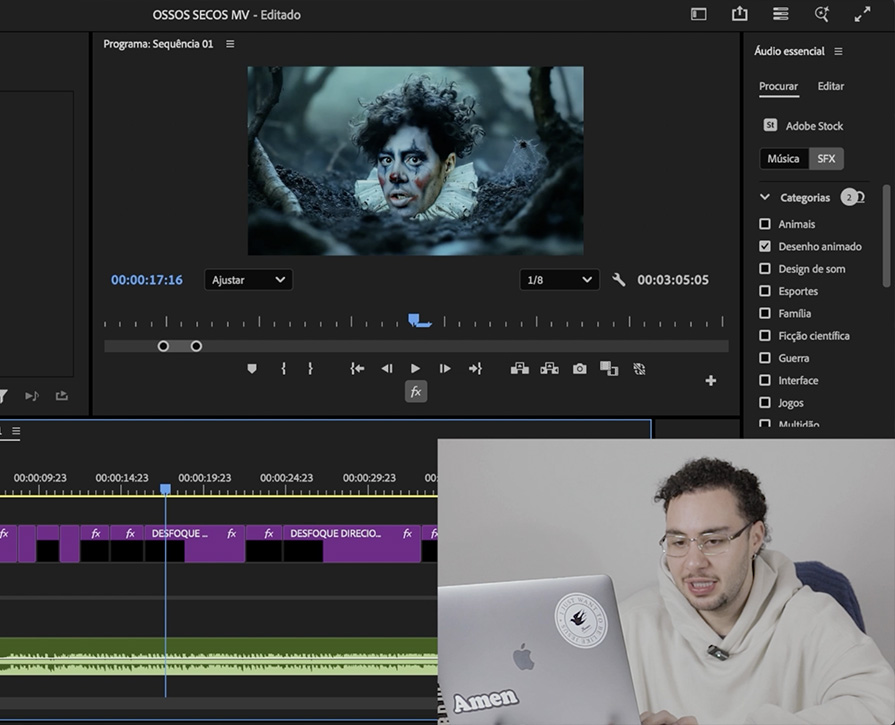Click the Áudio essencial panel scrollbar
This screenshot has height=725, width=895.
point(886,235)
